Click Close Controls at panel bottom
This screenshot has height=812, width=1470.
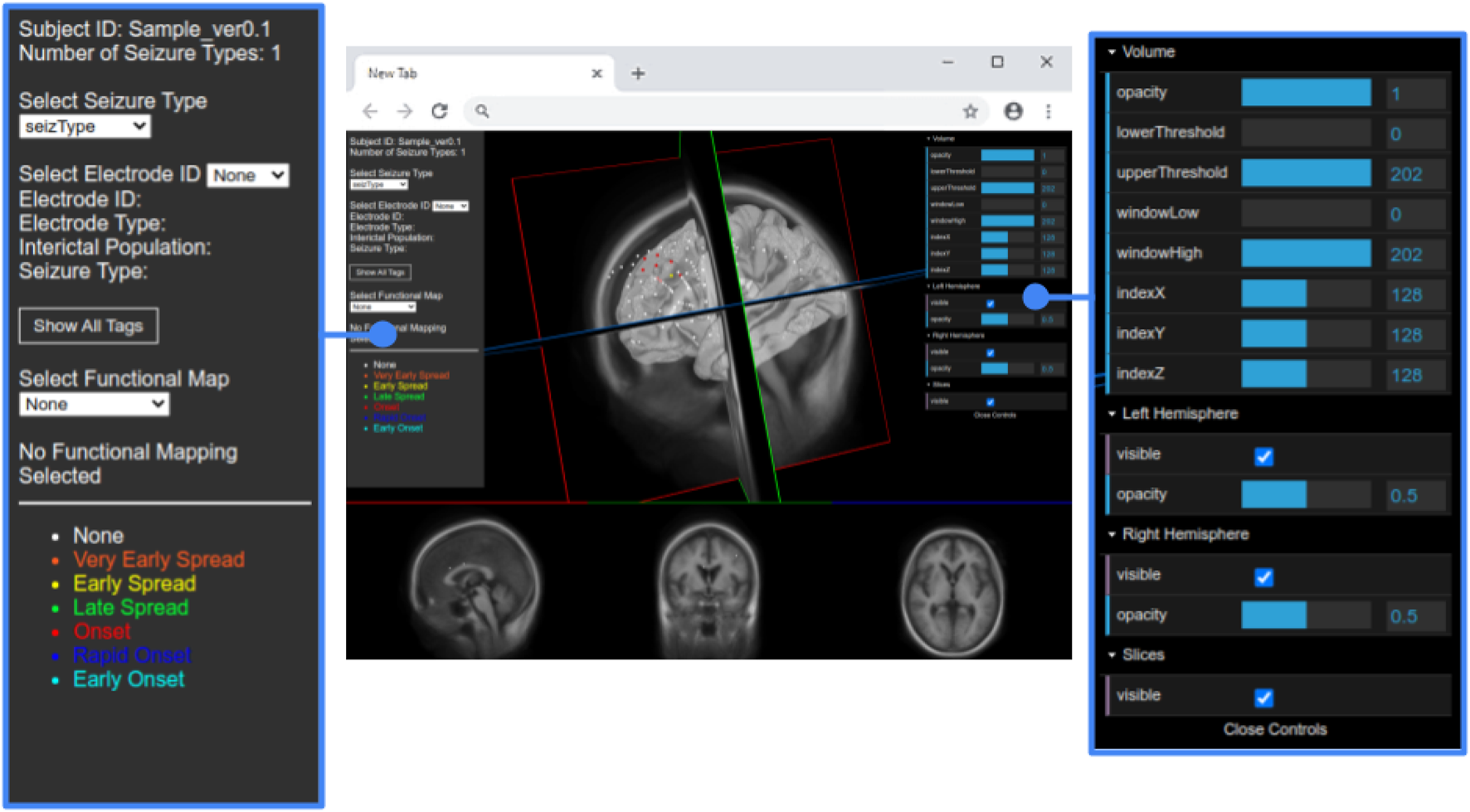click(1274, 729)
